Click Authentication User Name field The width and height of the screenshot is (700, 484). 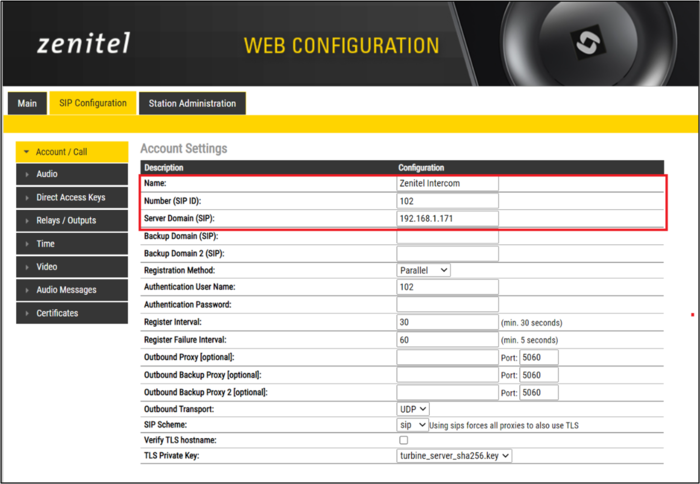[447, 287]
